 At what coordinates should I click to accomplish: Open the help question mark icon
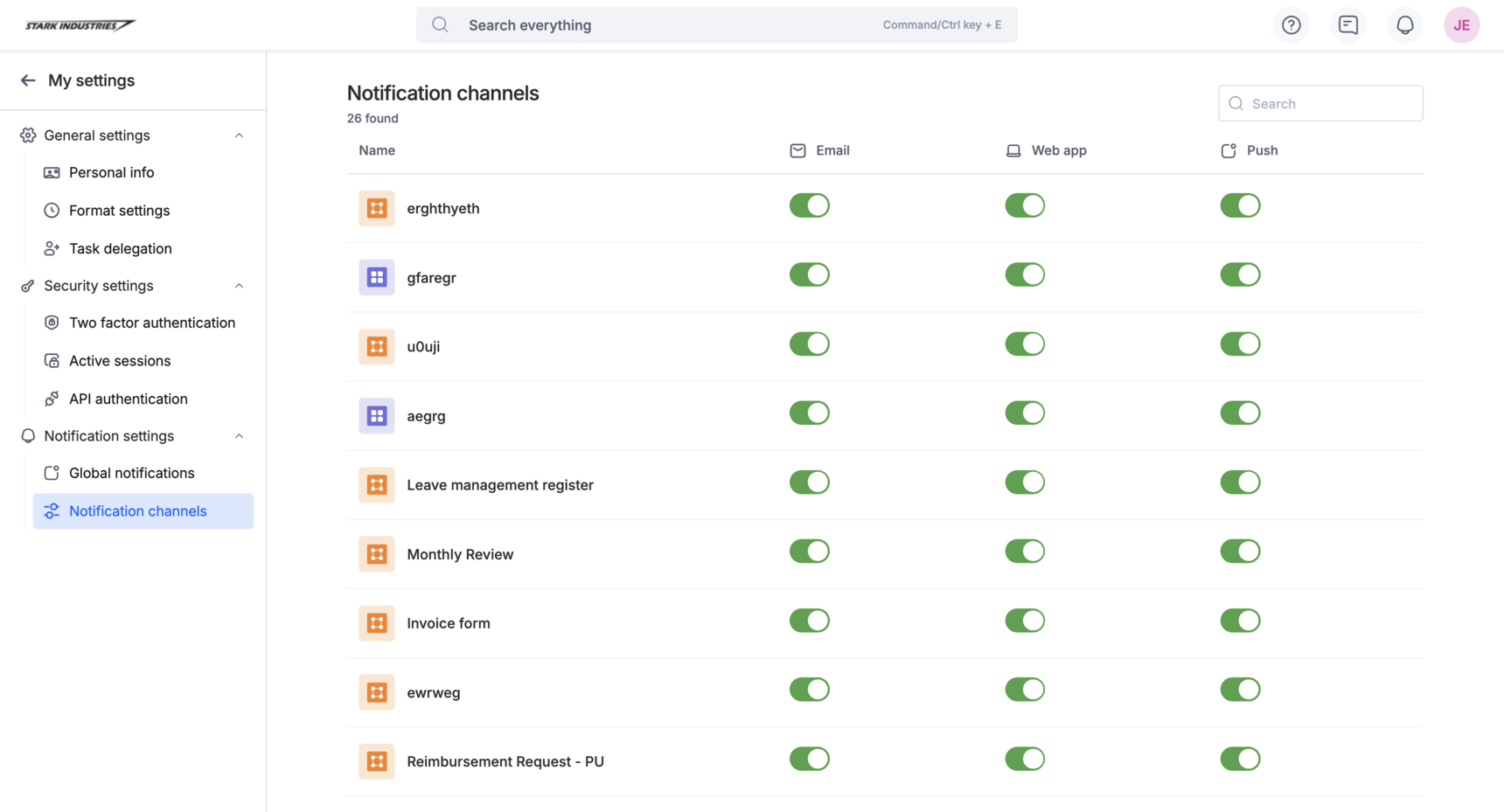(x=1291, y=25)
